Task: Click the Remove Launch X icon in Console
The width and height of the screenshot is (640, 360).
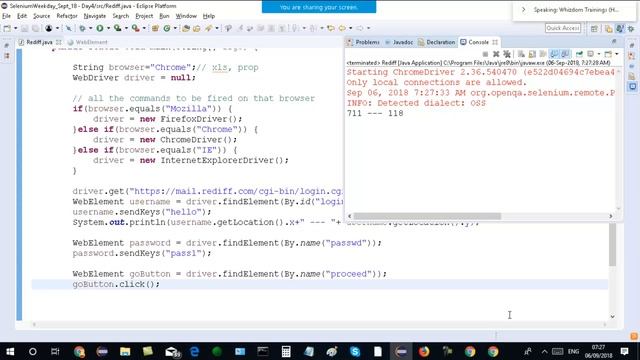Action: click(x=496, y=54)
